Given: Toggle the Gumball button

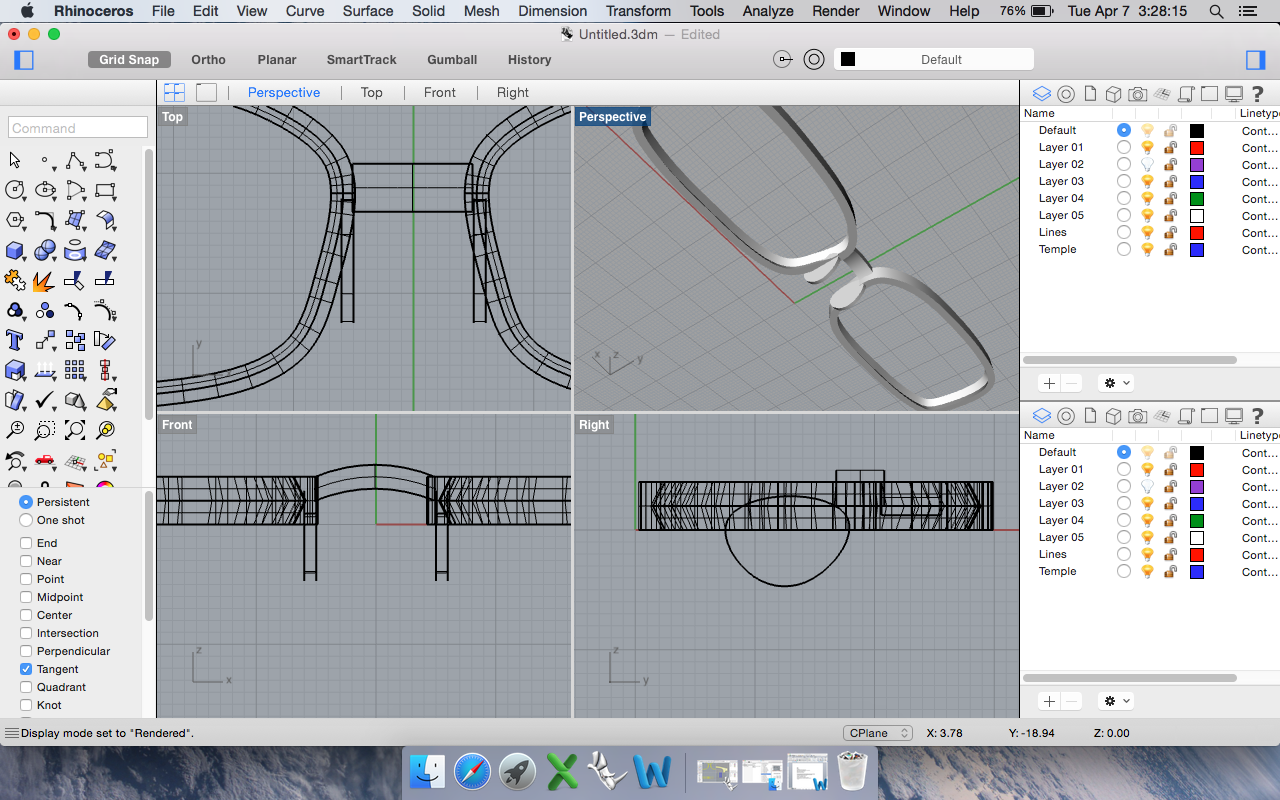Looking at the screenshot, I should (452, 59).
